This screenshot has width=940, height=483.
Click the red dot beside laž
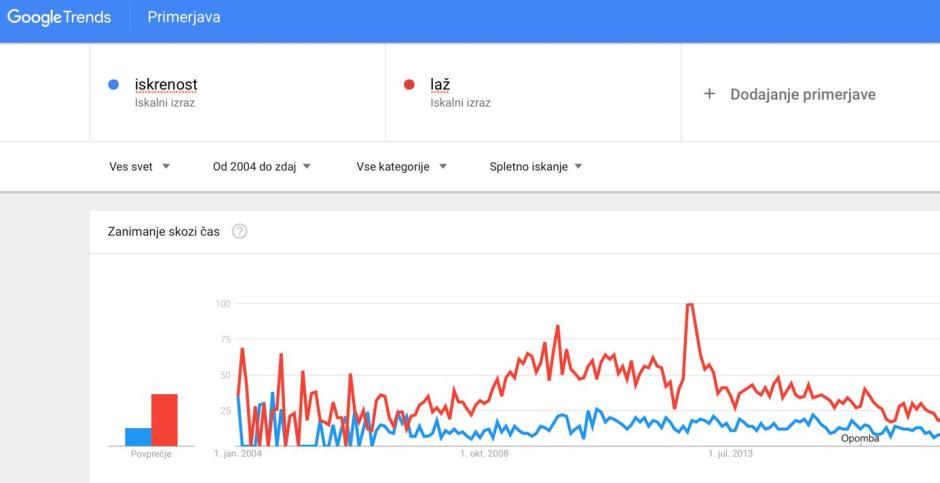pos(409,85)
